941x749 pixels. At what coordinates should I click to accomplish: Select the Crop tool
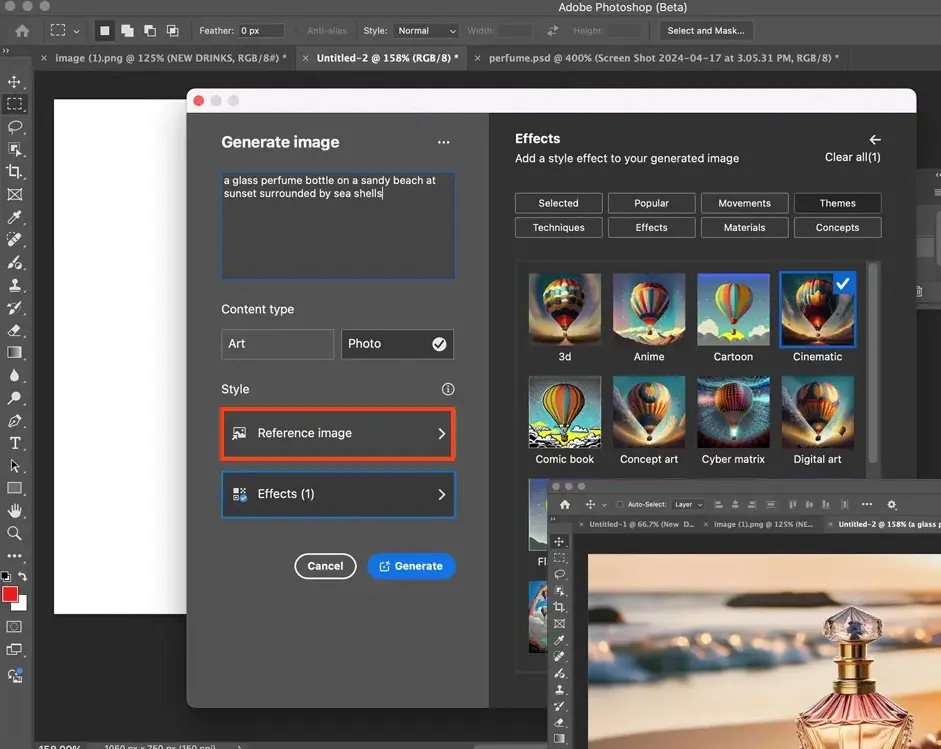click(x=15, y=172)
